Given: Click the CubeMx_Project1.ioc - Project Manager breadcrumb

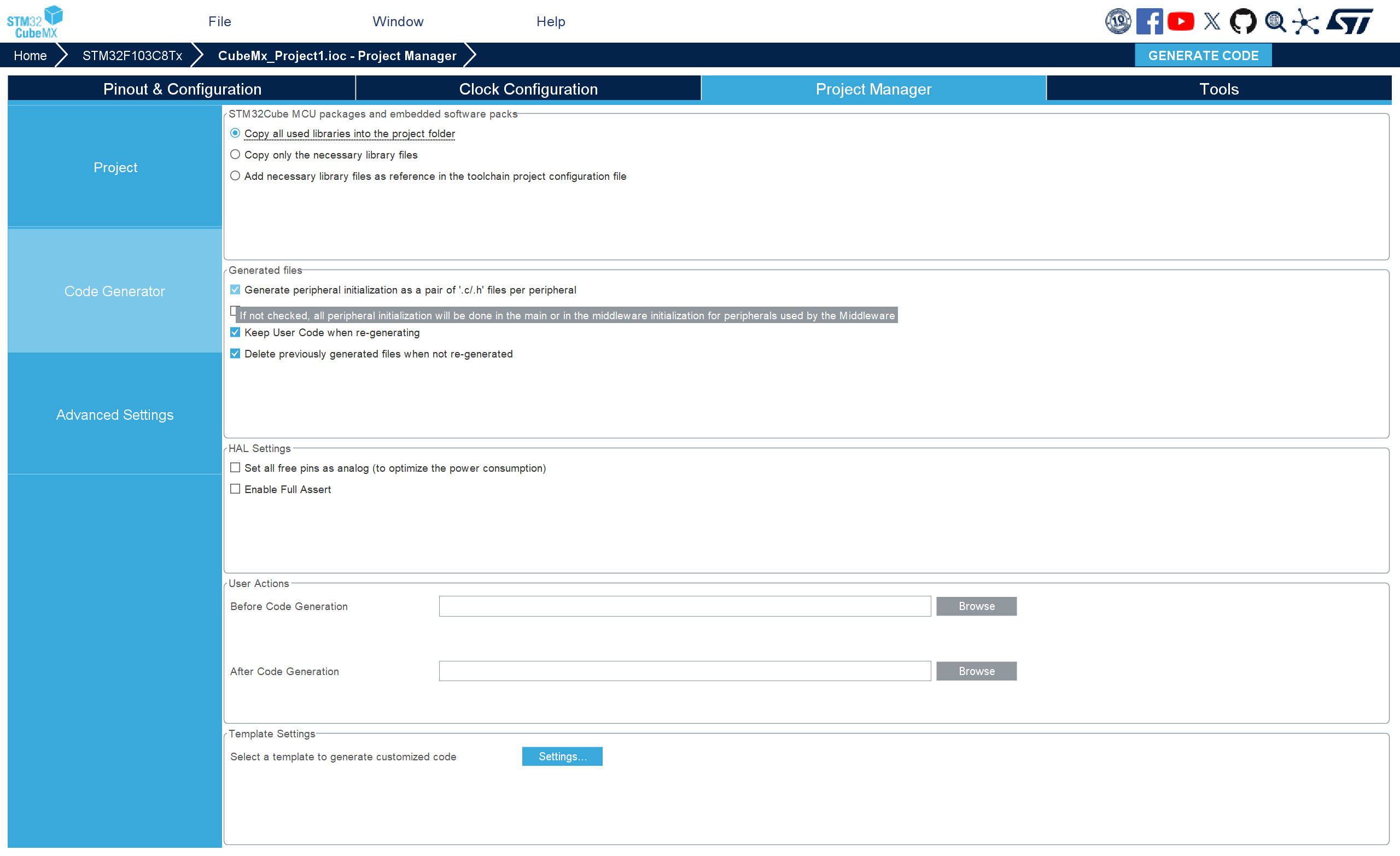Looking at the screenshot, I should point(337,56).
